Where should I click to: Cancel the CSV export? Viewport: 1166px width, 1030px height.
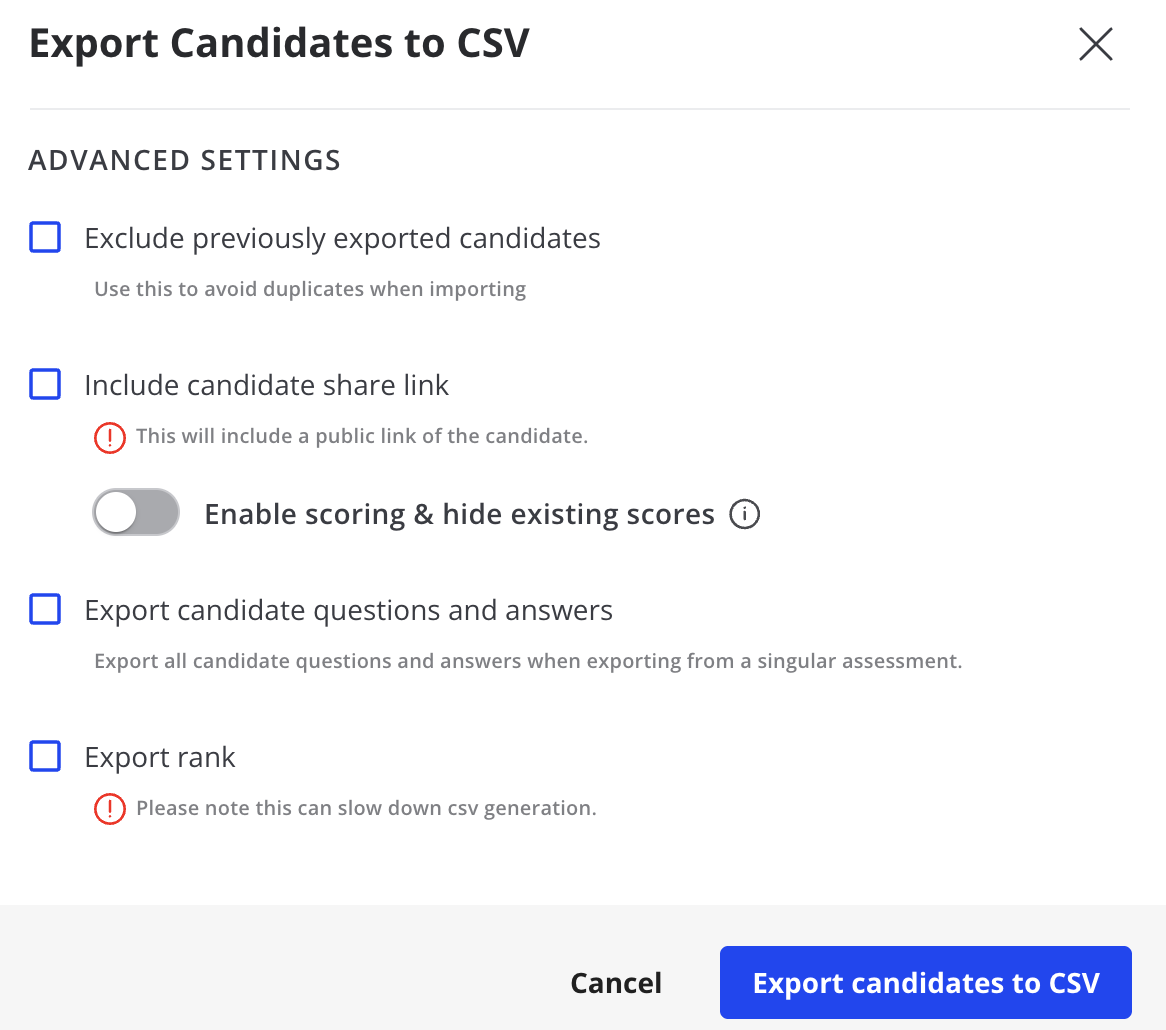(616, 983)
